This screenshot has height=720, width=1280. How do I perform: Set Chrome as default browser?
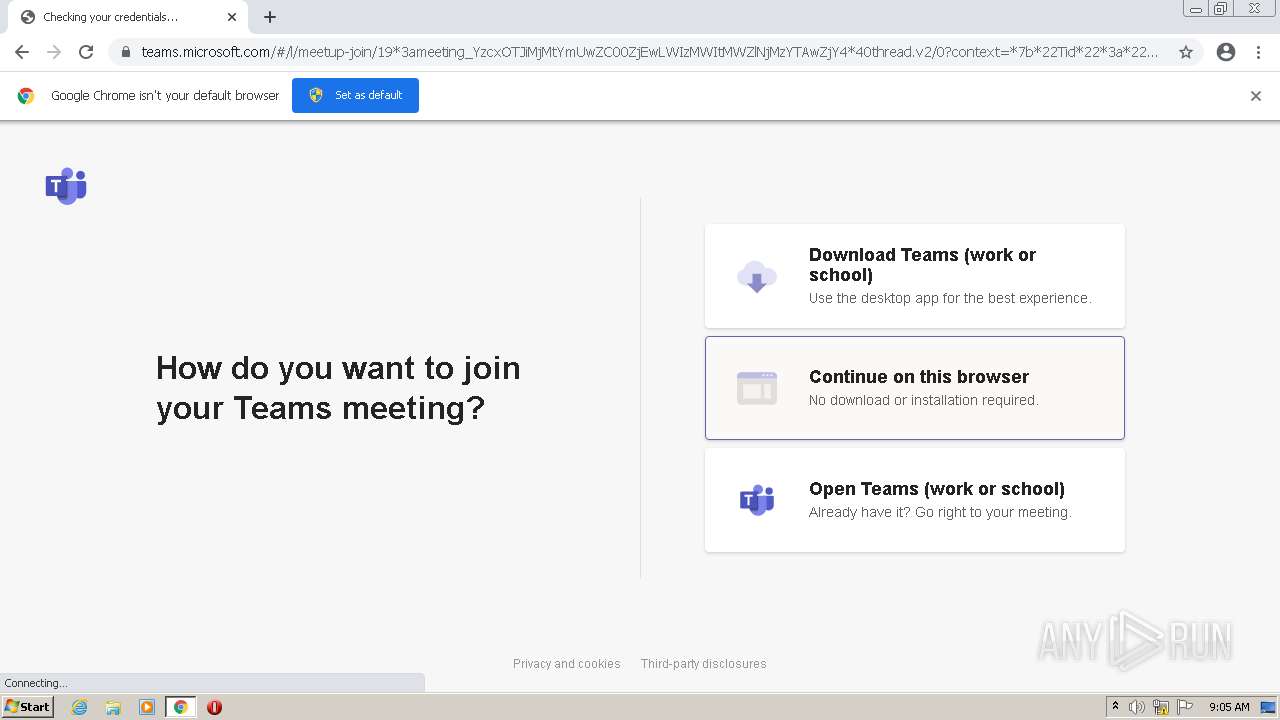tap(355, 95)
